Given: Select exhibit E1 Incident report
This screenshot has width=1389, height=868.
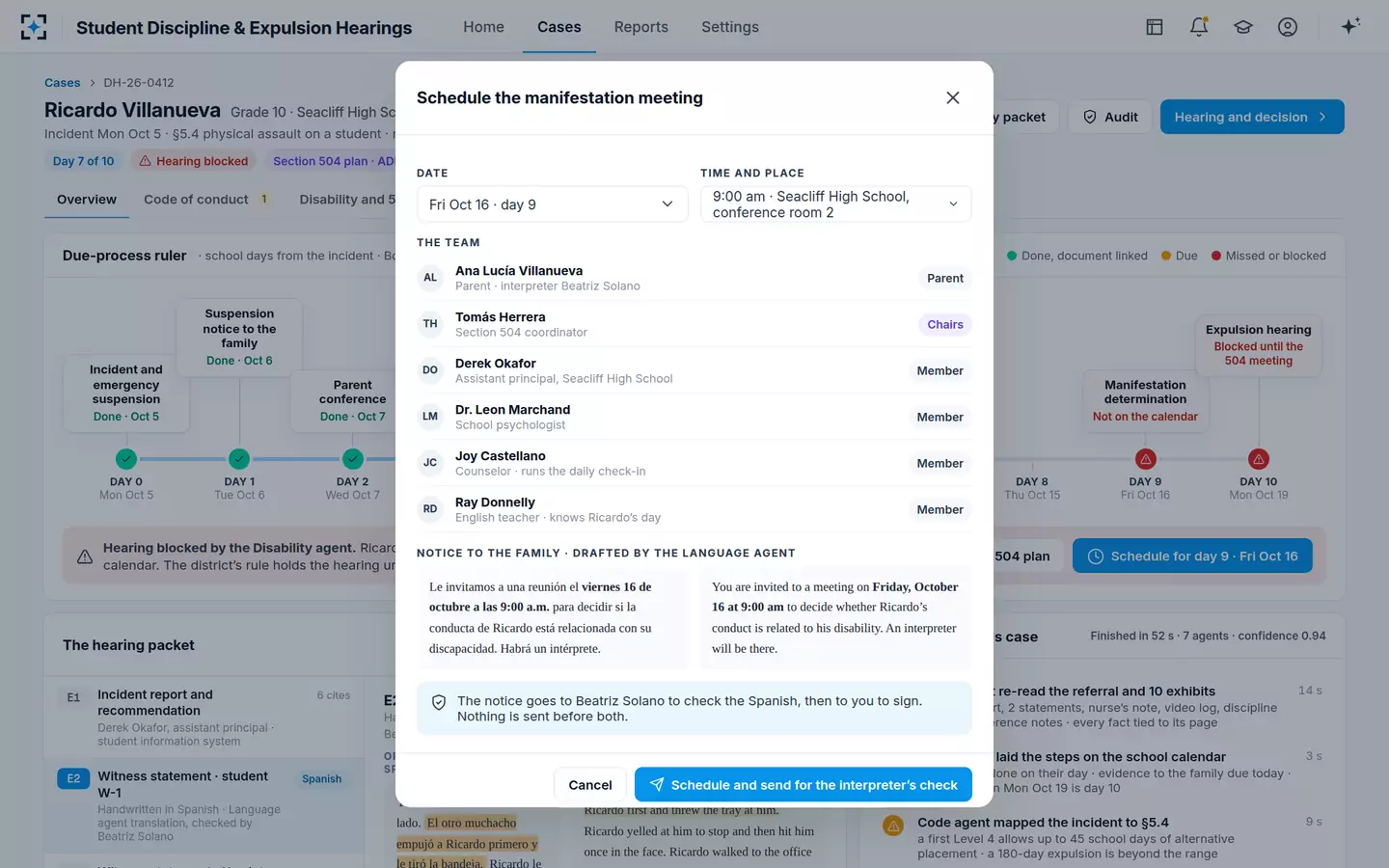Looking at the screenshot, I should (x=204, y=717).
